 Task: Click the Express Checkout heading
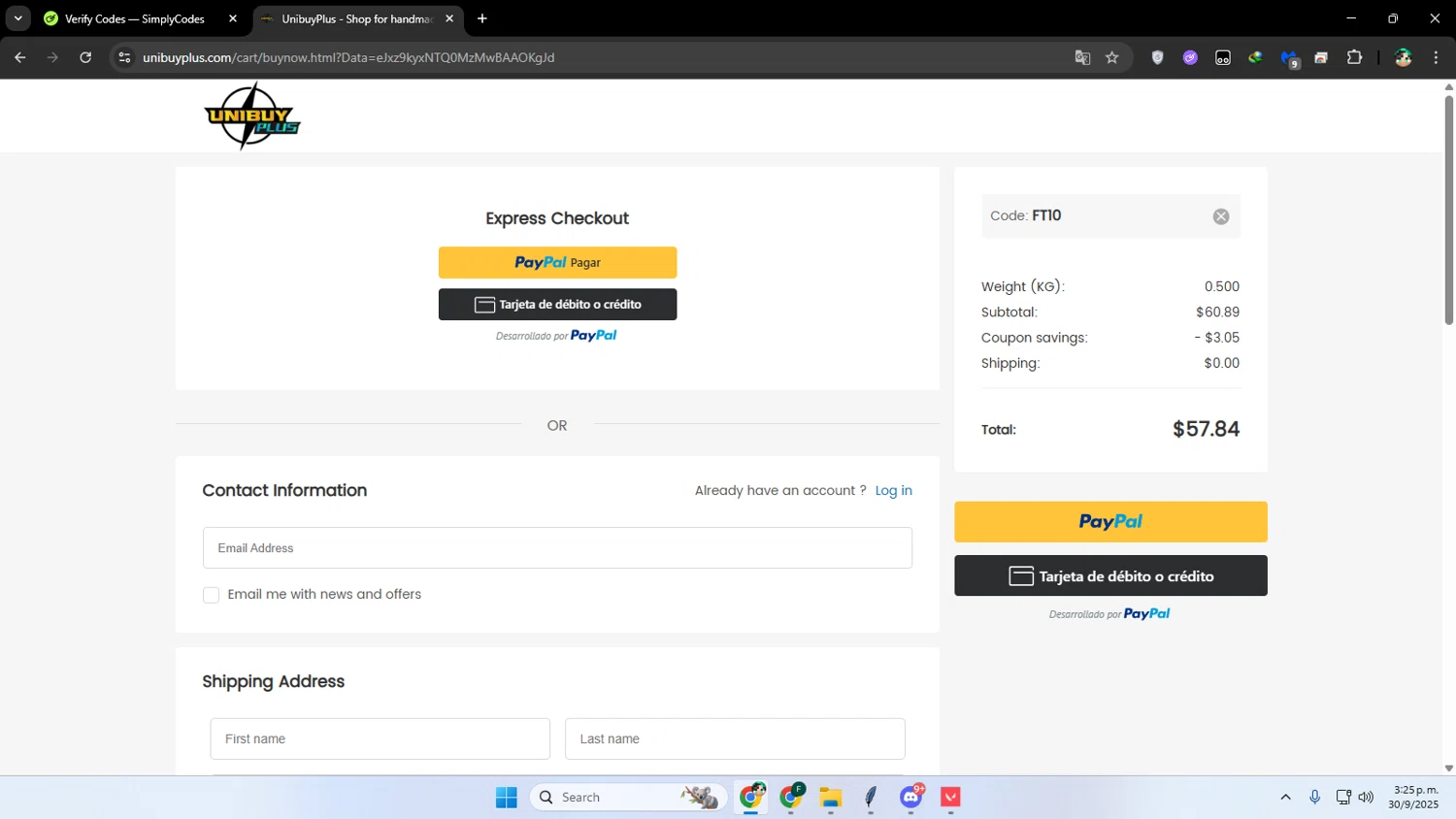click(557, 218)
